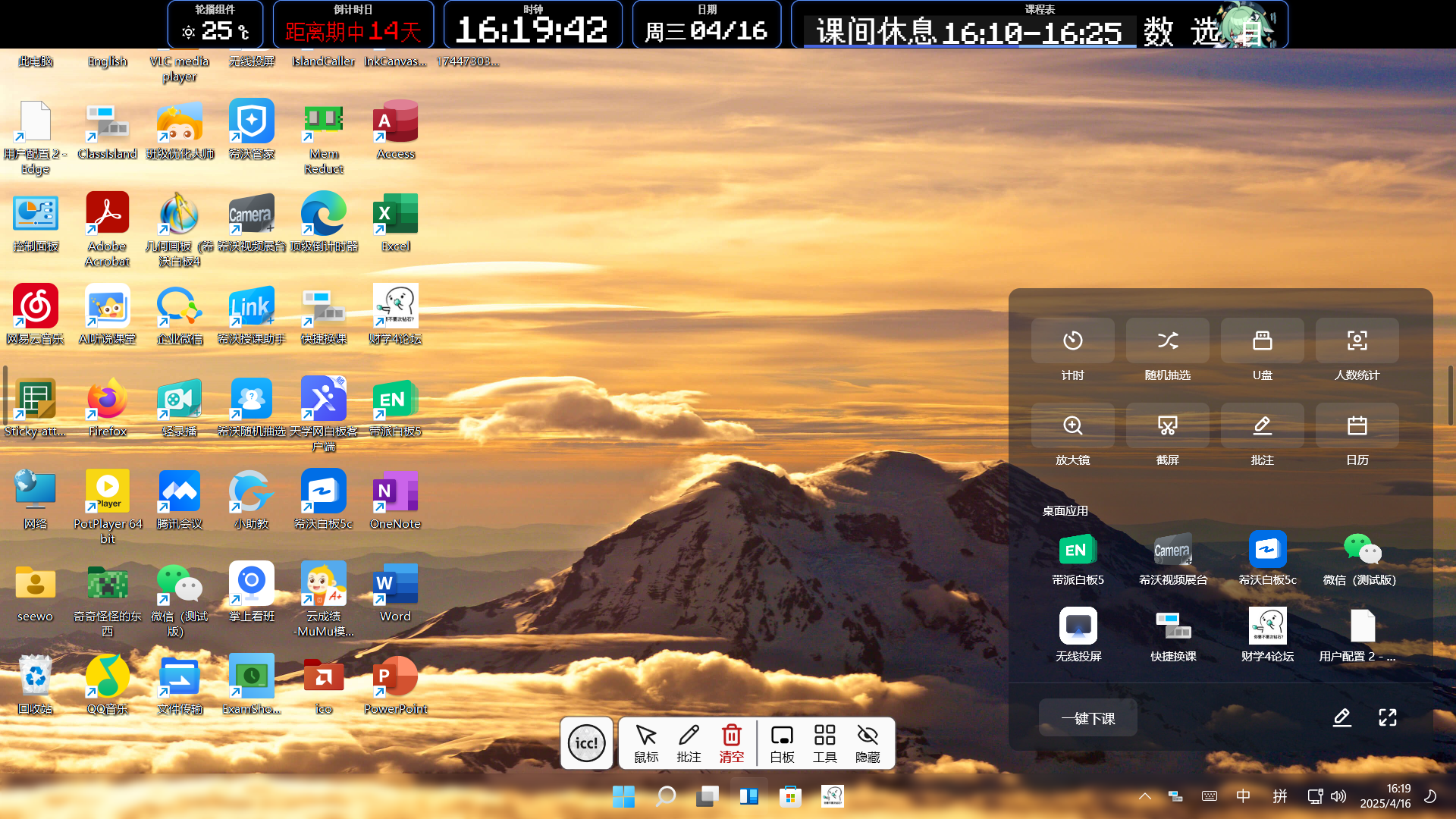Open the 计时 timer tool
1456x819 pixels.
pyautogui.click(x=1072, y=341)
